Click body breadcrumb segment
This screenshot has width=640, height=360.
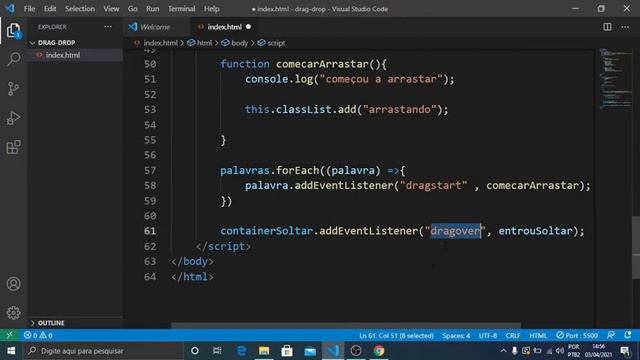pyautogui.click(x=239, y=43)
